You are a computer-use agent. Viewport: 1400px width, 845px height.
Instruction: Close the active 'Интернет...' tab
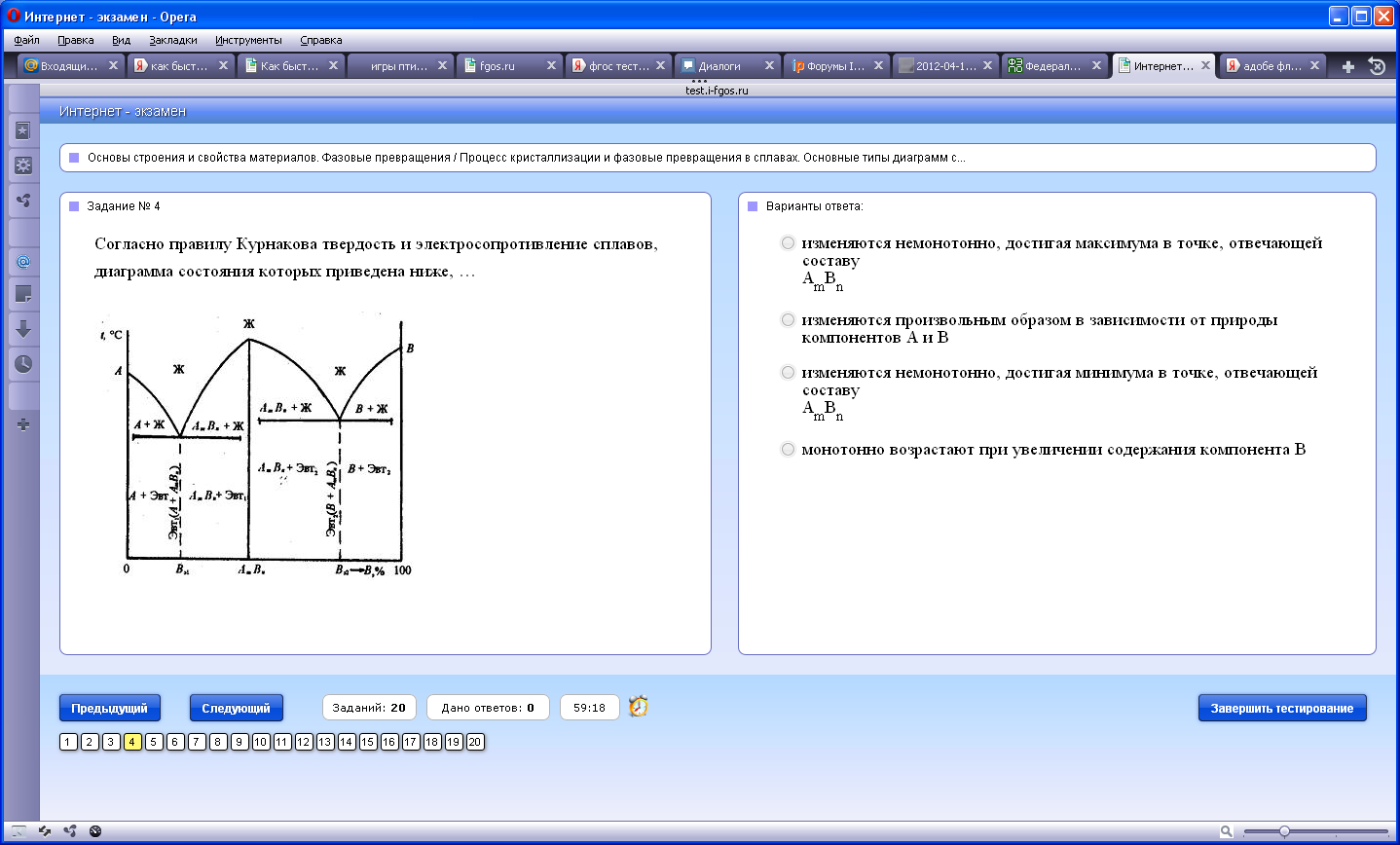tap(1205, 65)
